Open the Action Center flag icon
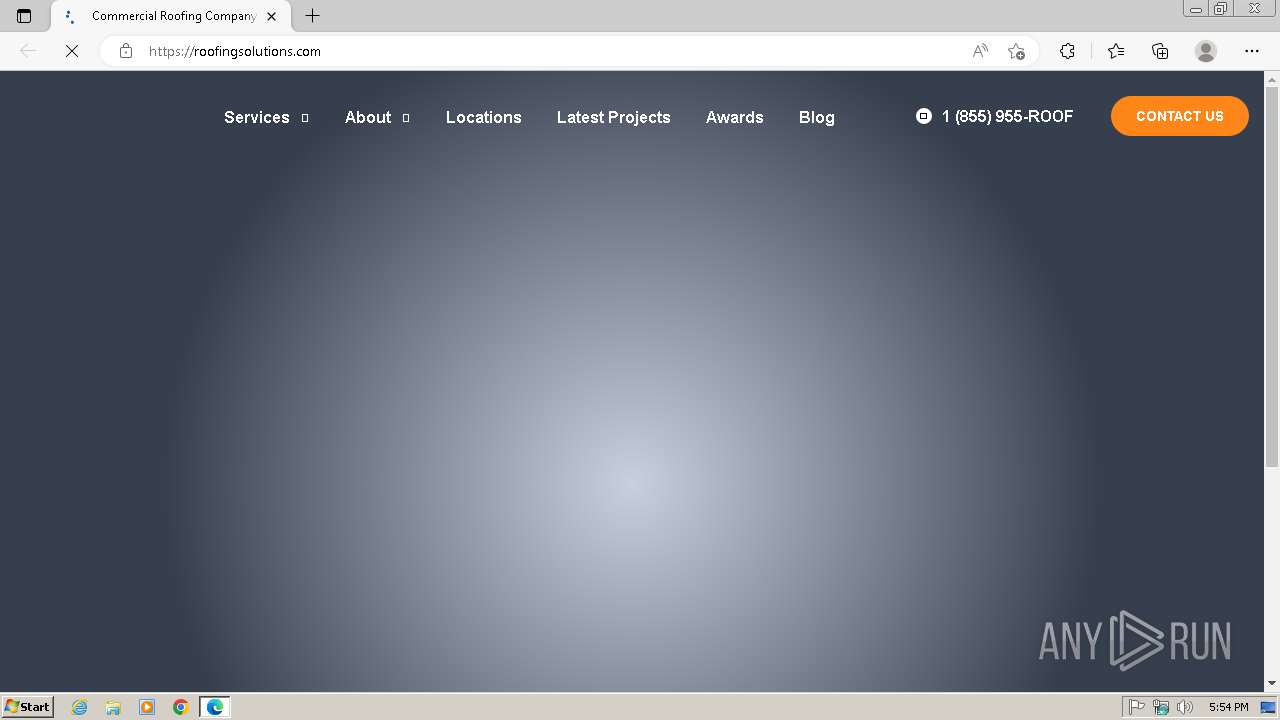 1137,707
